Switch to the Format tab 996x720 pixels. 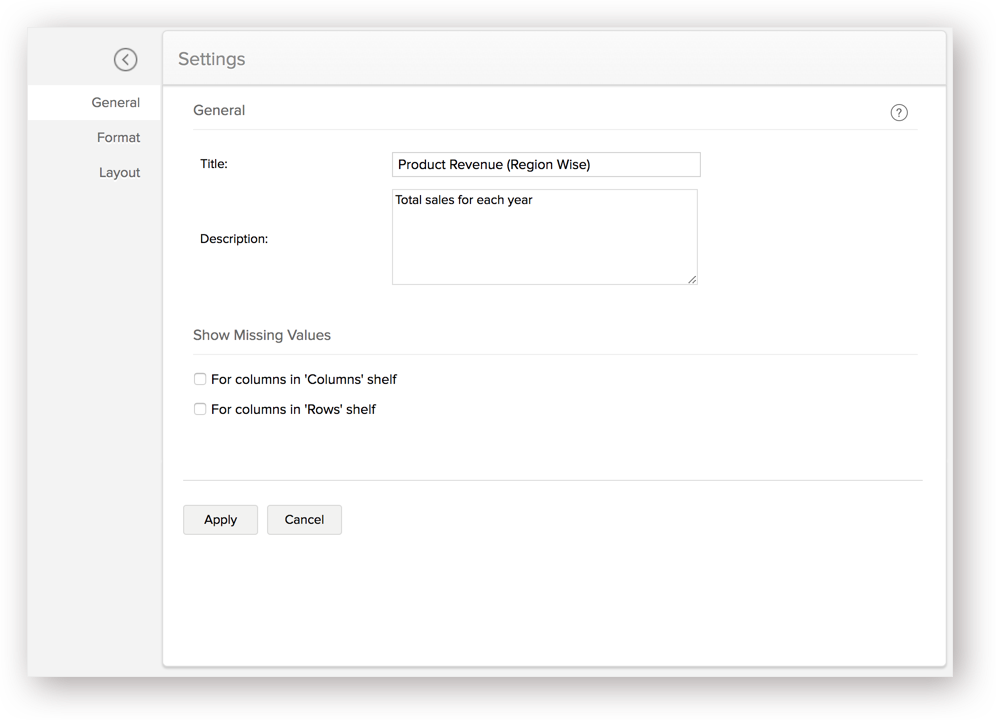[118, 137]
